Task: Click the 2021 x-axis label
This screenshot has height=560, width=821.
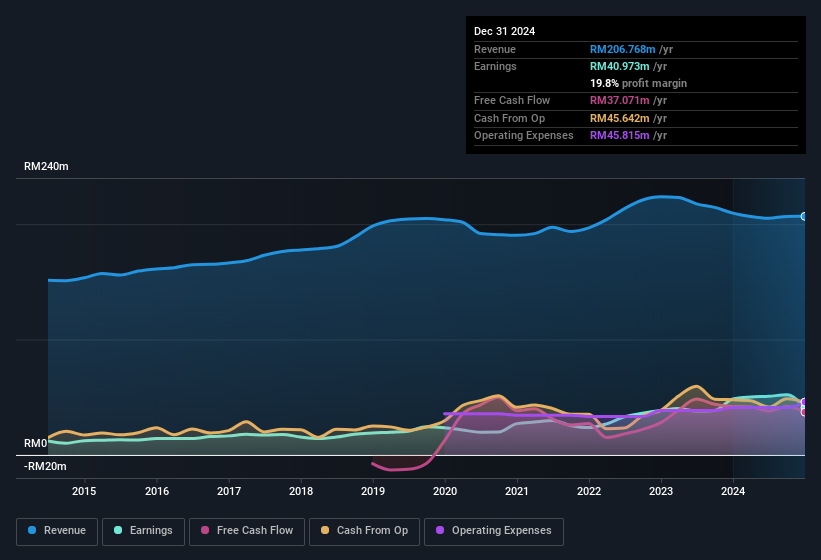Action: [517, 491]
